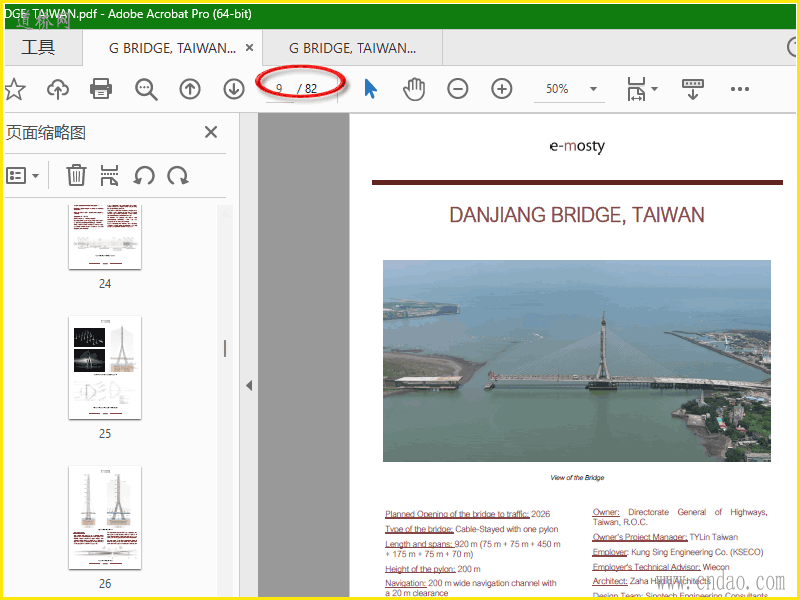Viewport: 800px width, 600px height.
Task: Select the page 25 thumbnail
Action: (x=105, y=368)
